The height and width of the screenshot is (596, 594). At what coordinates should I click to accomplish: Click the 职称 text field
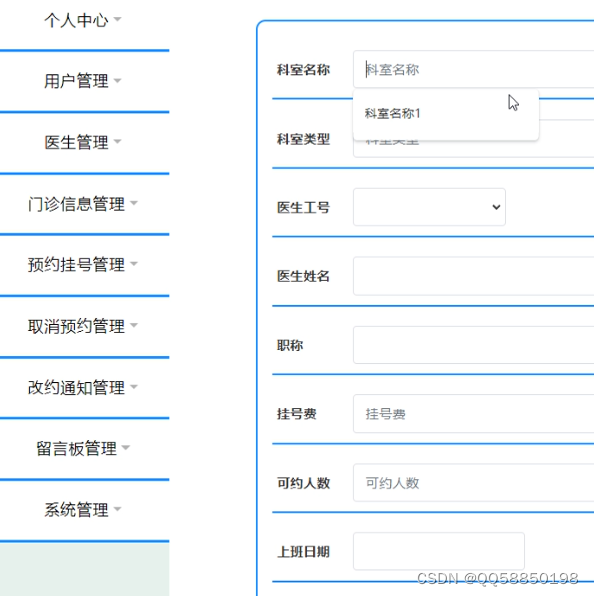474,345
